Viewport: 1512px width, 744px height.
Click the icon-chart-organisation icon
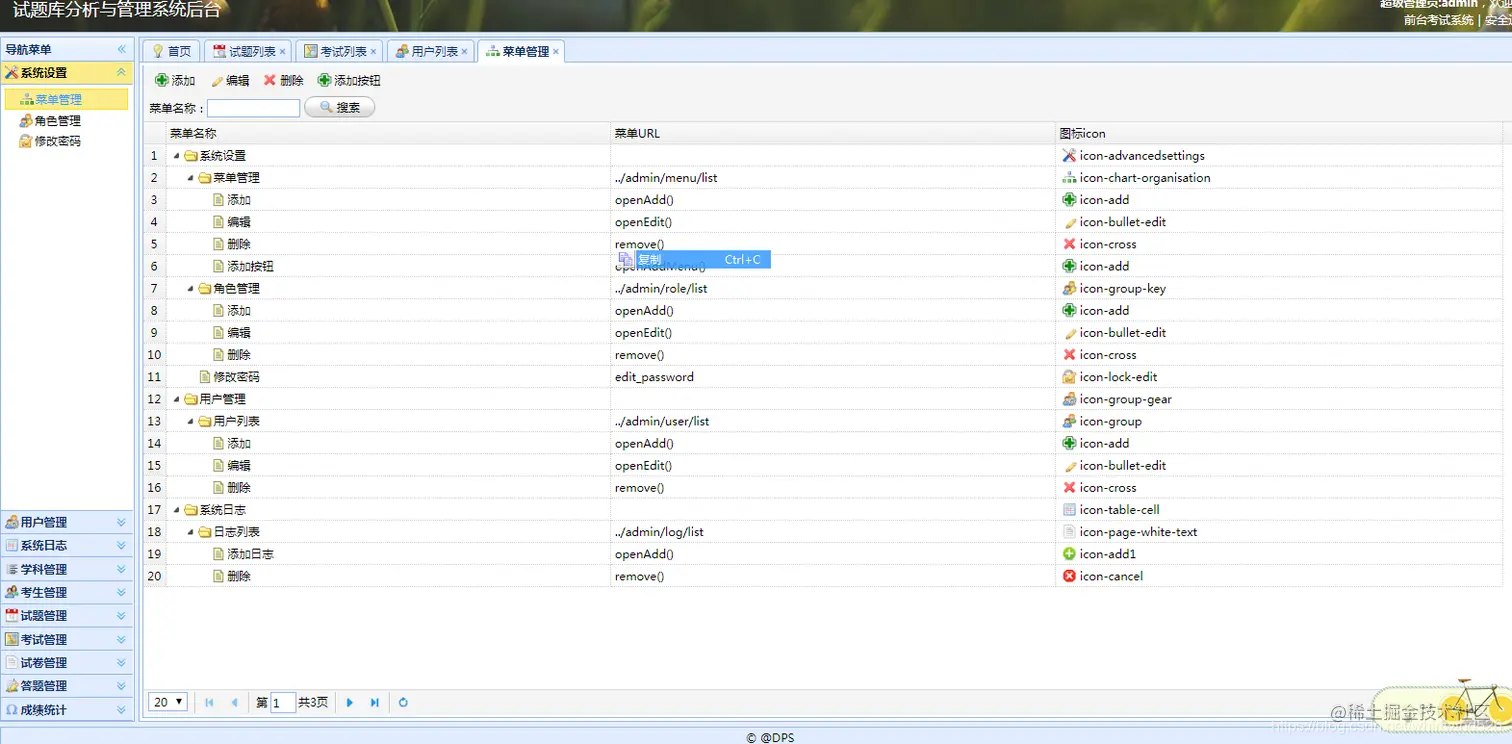[x=1069, y=178]
